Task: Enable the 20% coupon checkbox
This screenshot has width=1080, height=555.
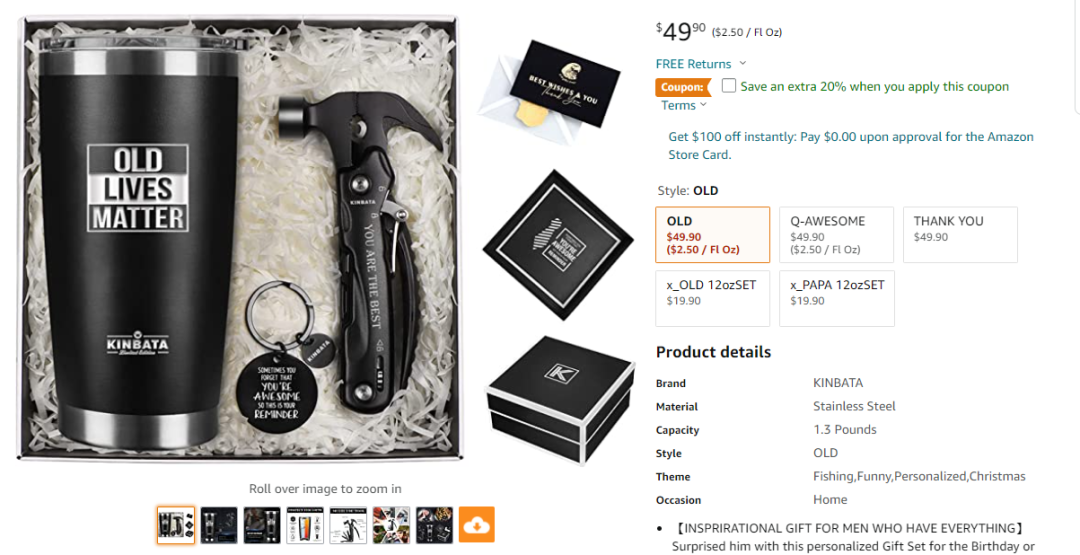Action: click(729, 85)
